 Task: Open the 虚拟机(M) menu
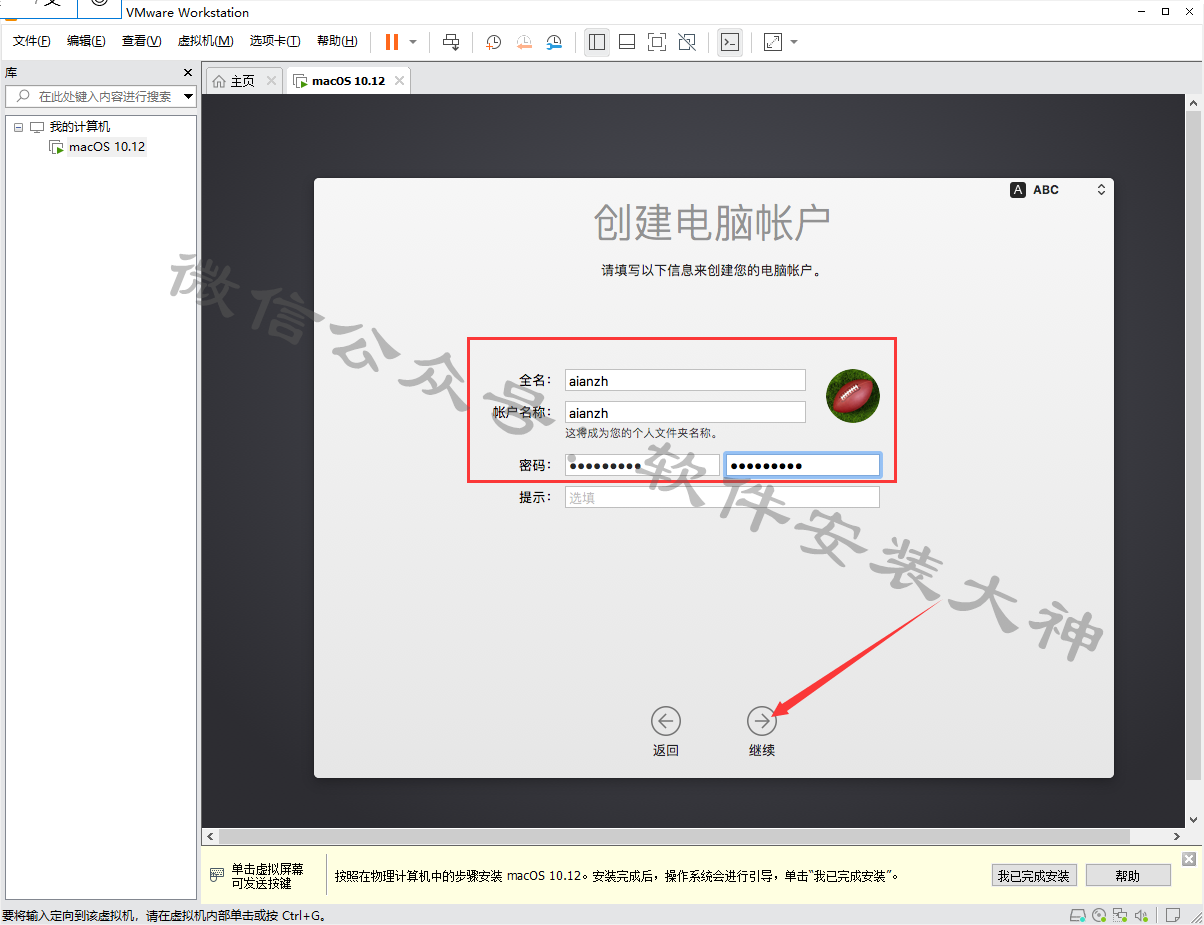pos(205,41)
